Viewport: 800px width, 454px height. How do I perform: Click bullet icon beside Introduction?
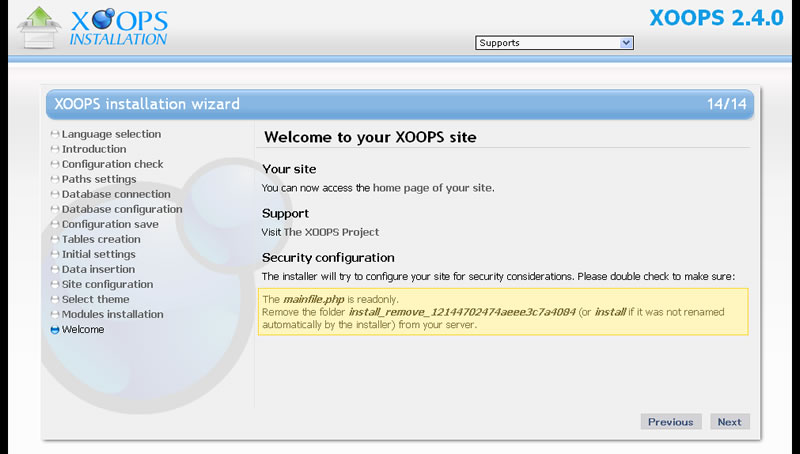click(55, 149)
